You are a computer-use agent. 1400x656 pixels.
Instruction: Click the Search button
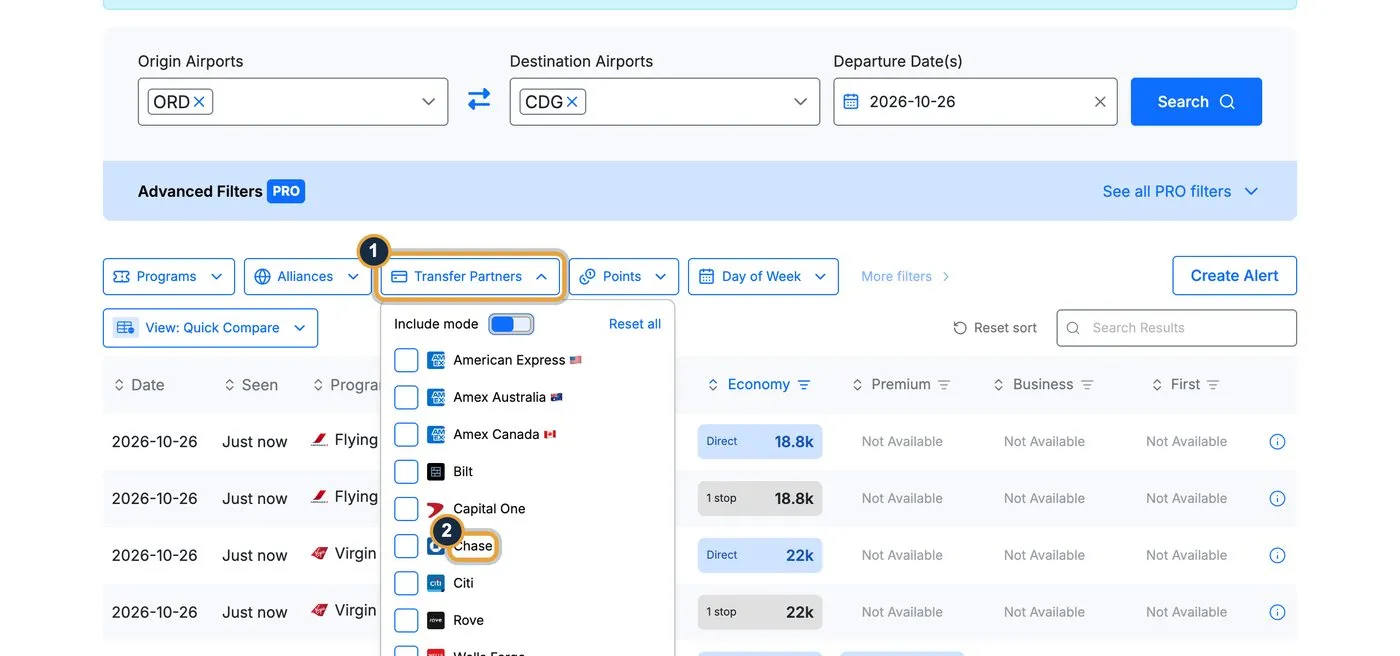coord(1196,102)
